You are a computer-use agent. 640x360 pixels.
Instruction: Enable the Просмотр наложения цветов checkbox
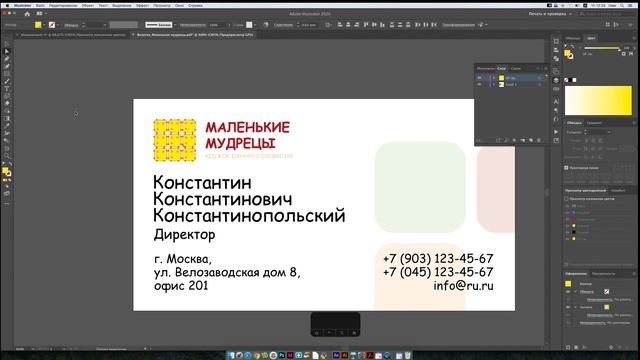[567, 199]
